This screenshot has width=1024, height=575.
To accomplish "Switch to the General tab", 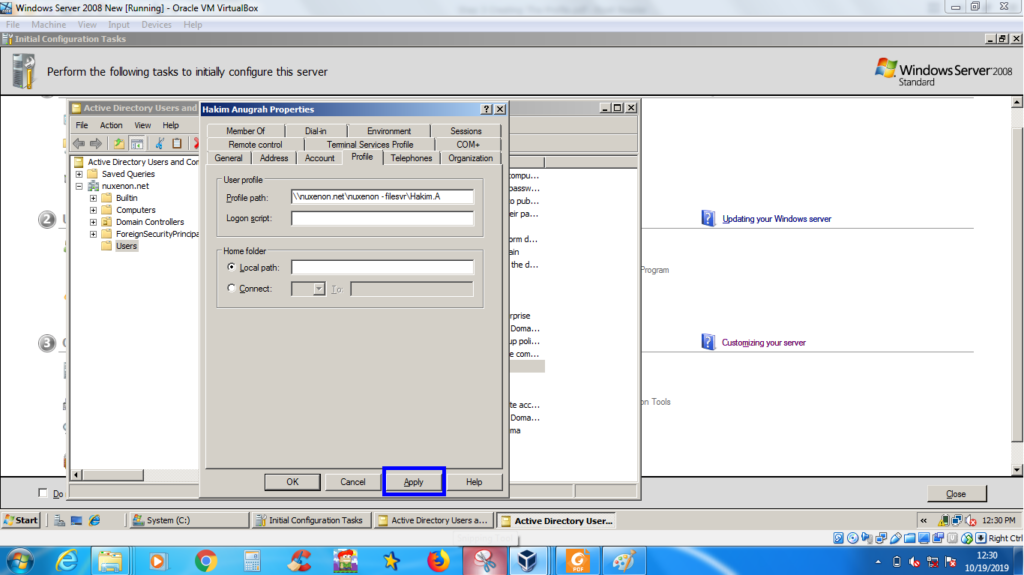I will 229,158.
